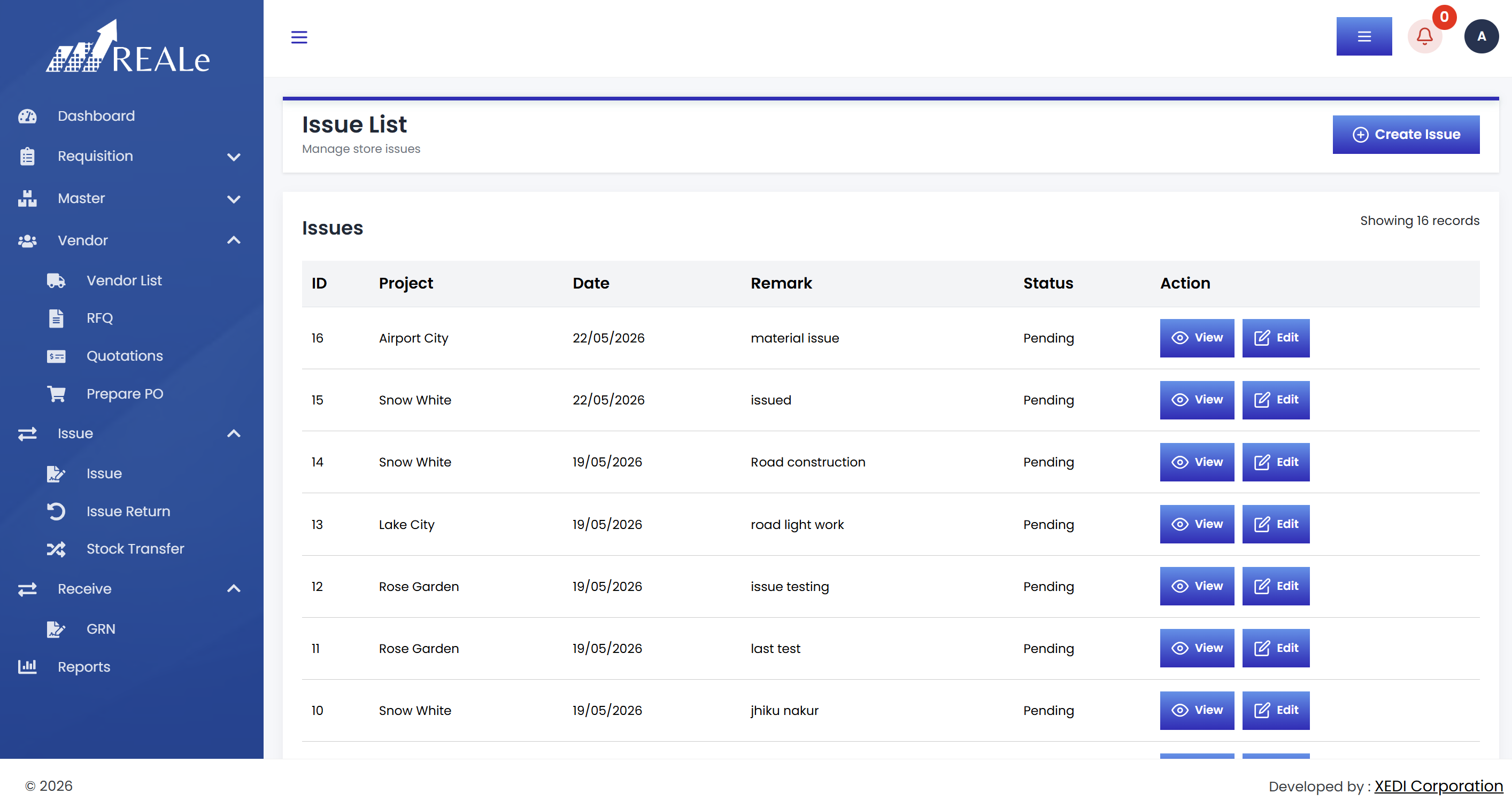Click the Issue arrows icon in sidebar
Viewport: 1512px width, 809px height.
[27, 433]
